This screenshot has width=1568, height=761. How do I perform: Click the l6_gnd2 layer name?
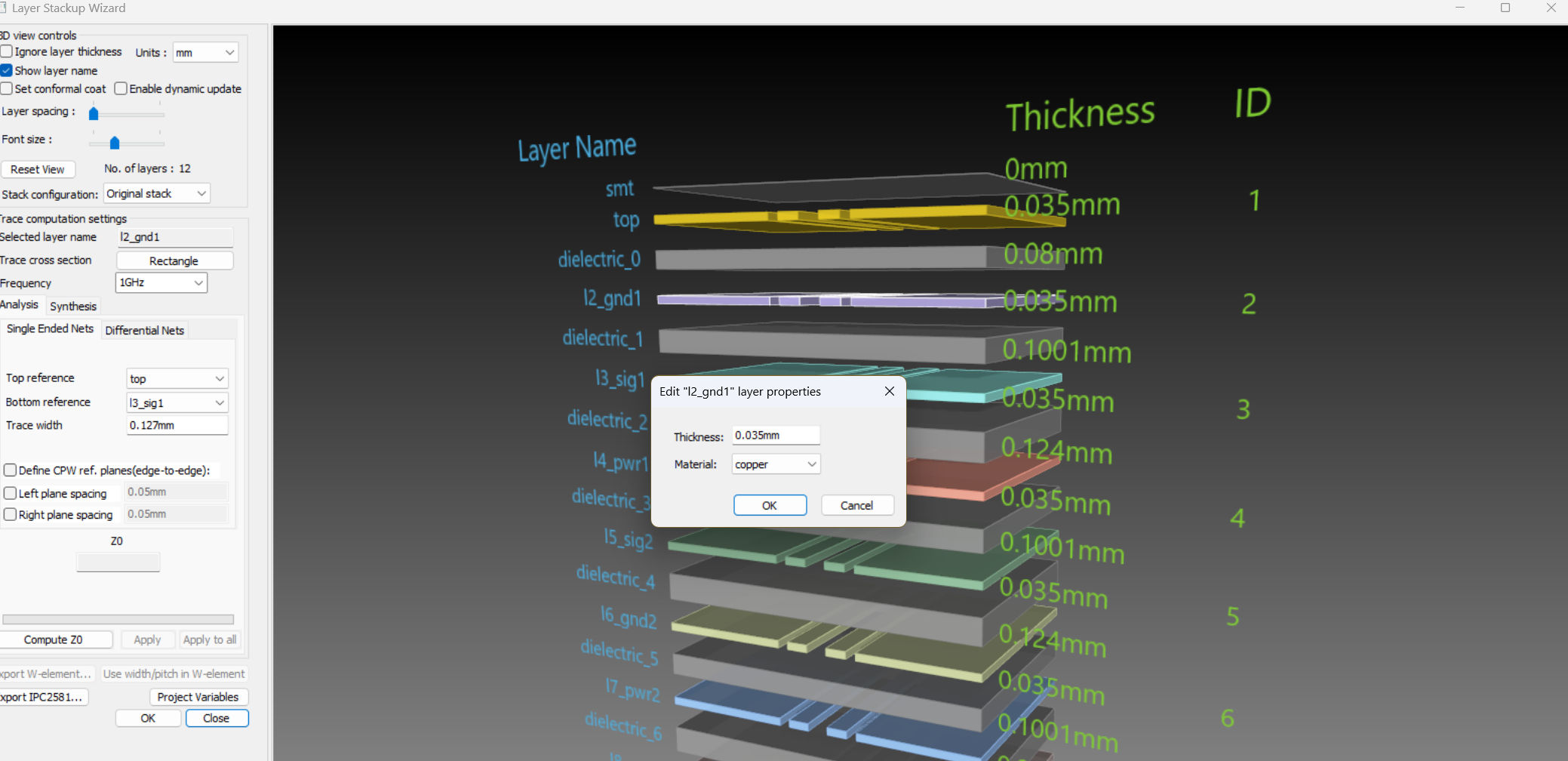coord(629,618)
